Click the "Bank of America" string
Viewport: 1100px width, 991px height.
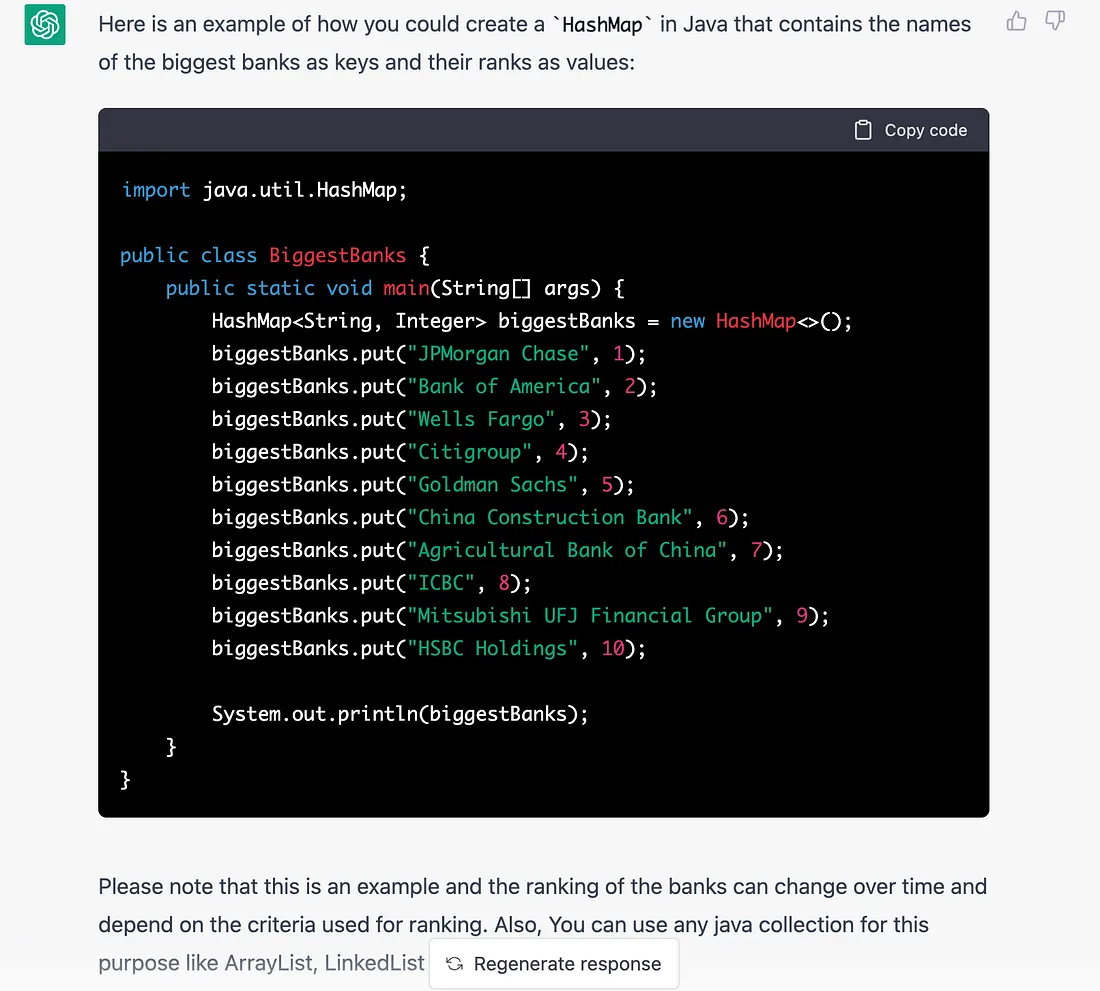point(504,386)
